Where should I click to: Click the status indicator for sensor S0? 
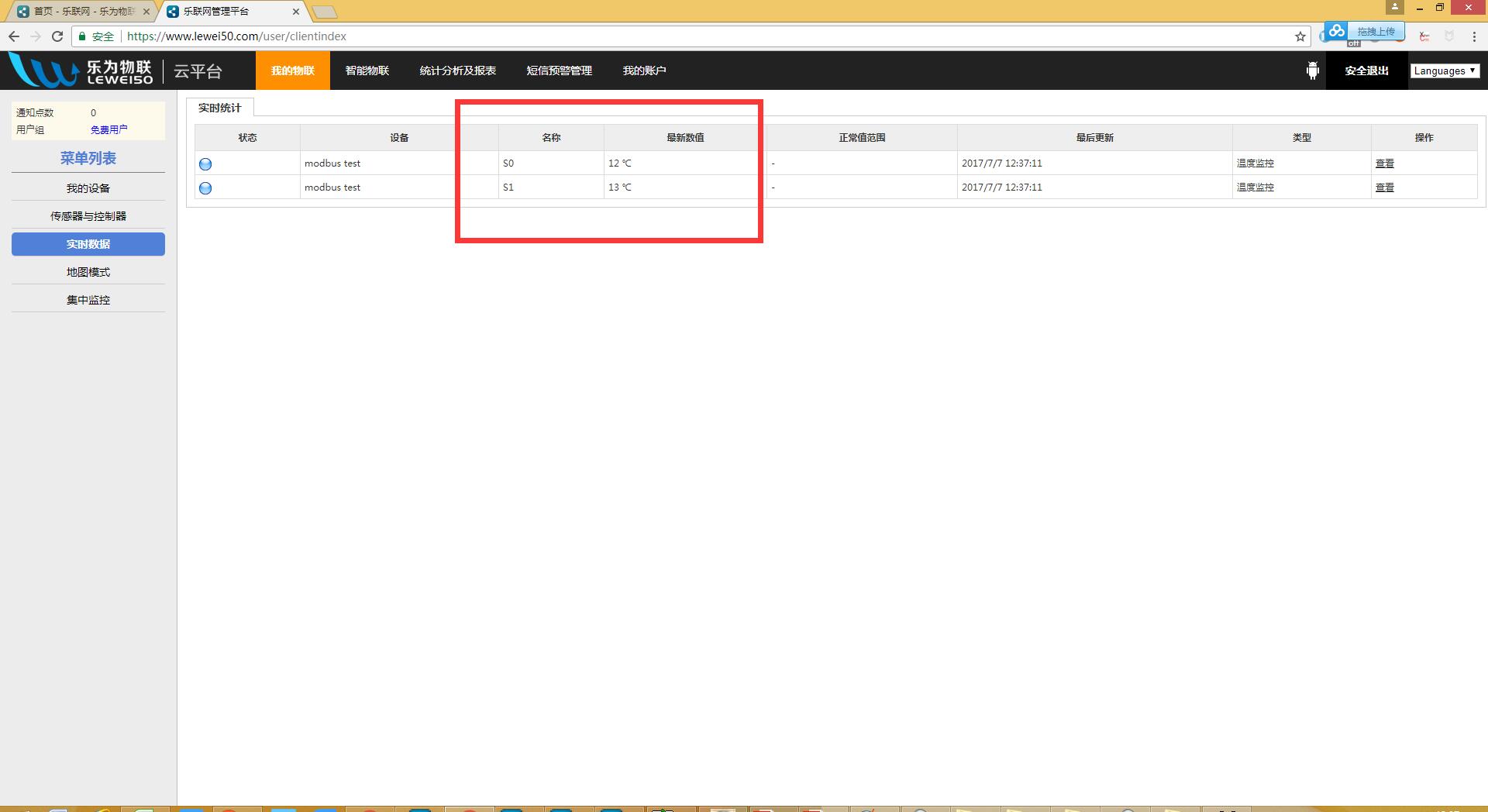[x=205, y=163]
